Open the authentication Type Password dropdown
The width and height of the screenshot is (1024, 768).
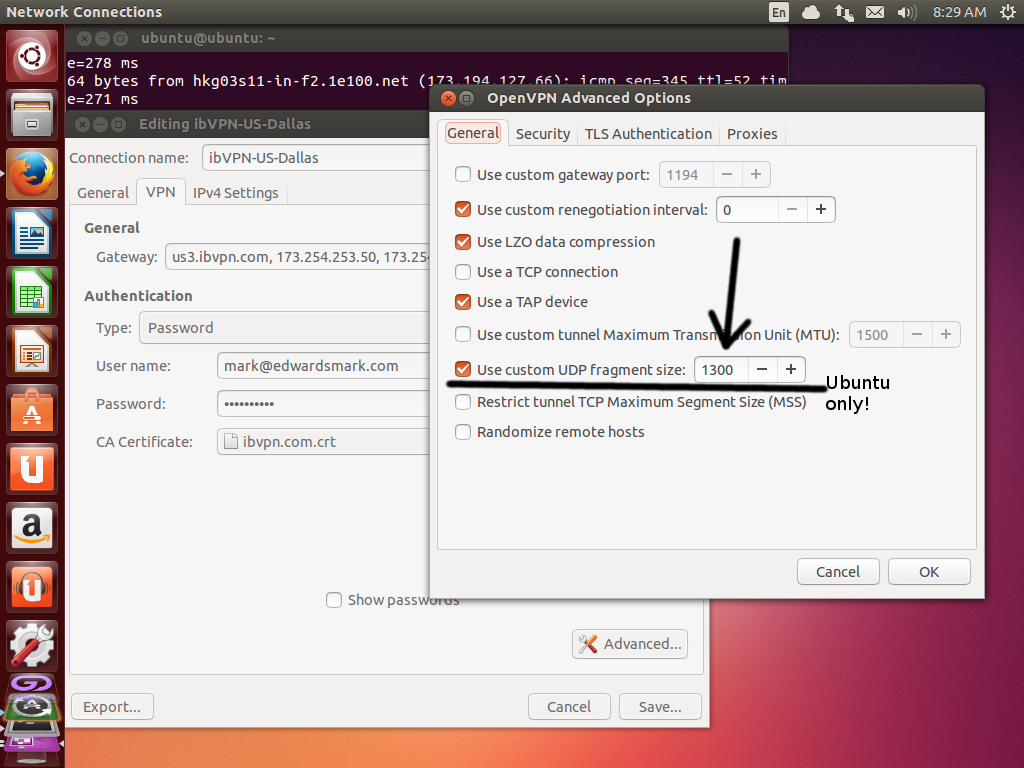[285, 328]
